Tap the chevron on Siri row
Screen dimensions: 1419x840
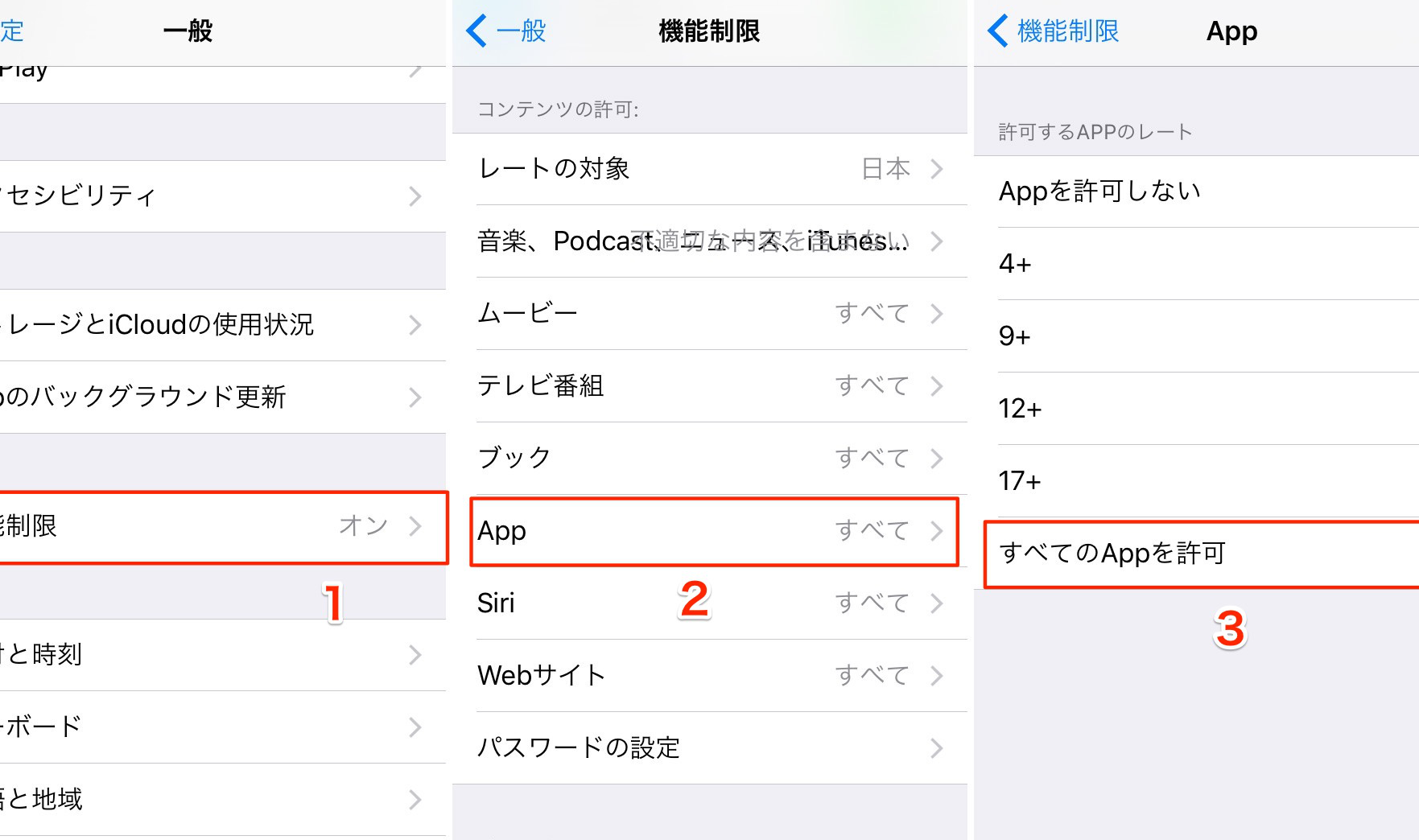tap(937, 603)
